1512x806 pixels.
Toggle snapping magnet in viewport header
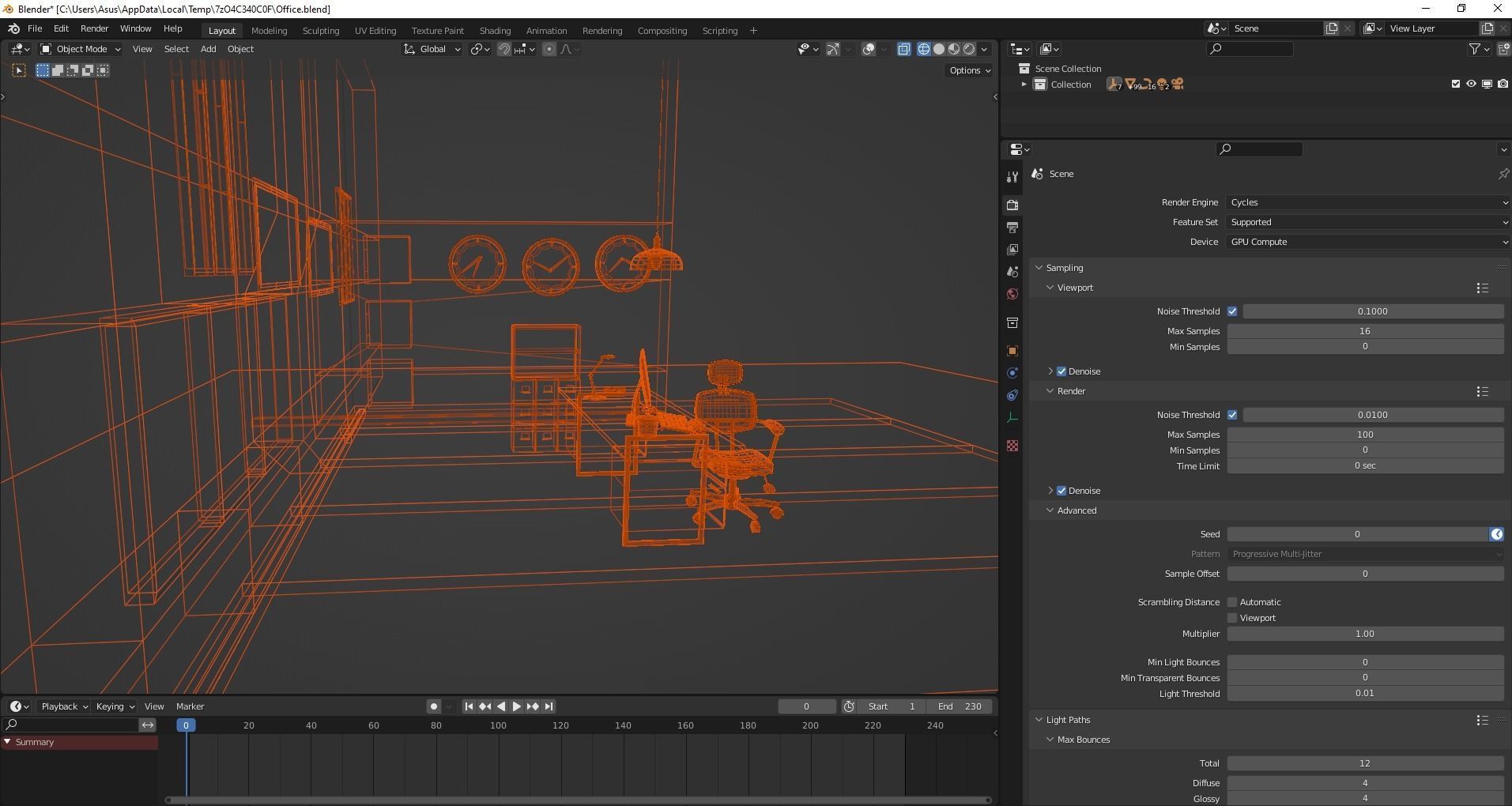[x=503, y=49]
